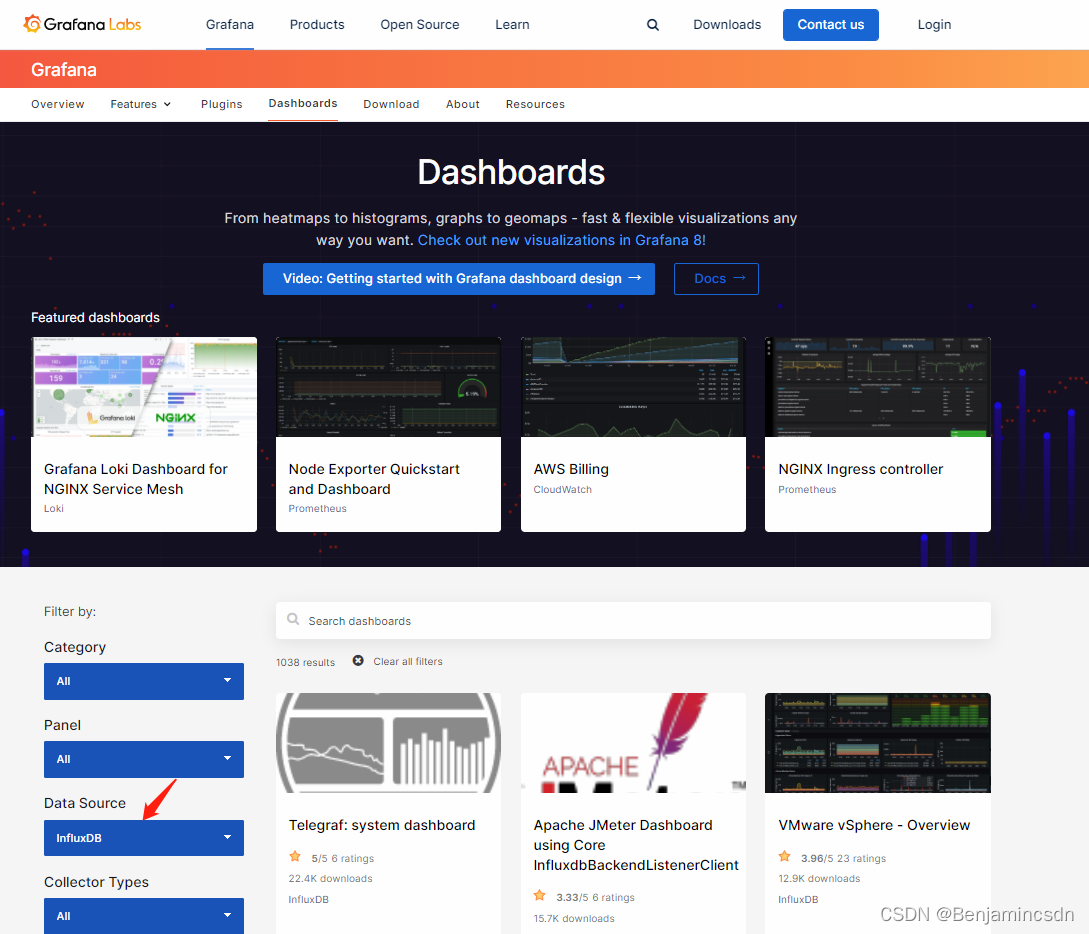The image size is (1089, 934).
Task: Click the search icon in dashboards search box
Action: tap(293, 619)
